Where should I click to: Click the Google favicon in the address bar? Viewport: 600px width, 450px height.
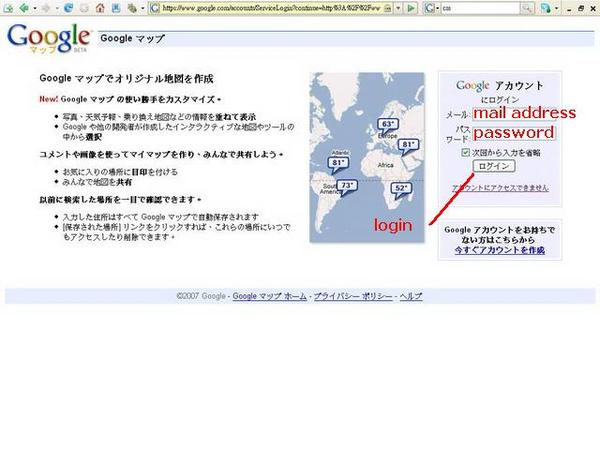tap(155, 8)
